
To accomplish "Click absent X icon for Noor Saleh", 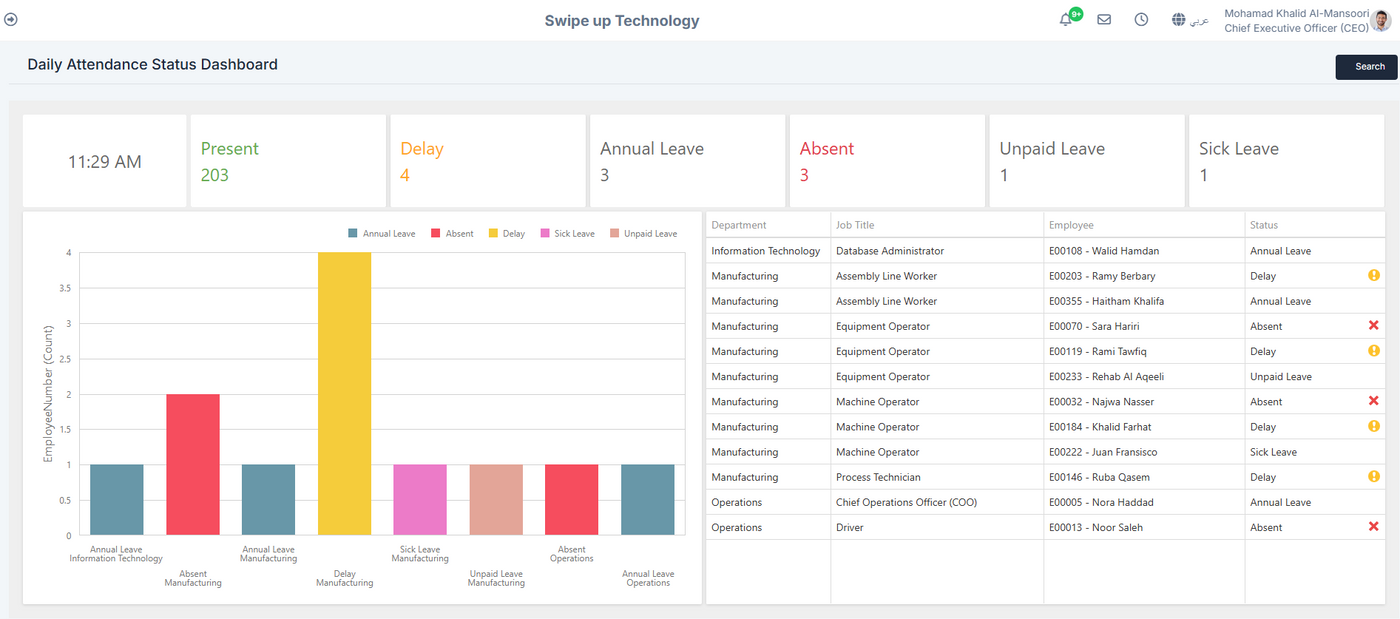I will (x=1373, y=527).
